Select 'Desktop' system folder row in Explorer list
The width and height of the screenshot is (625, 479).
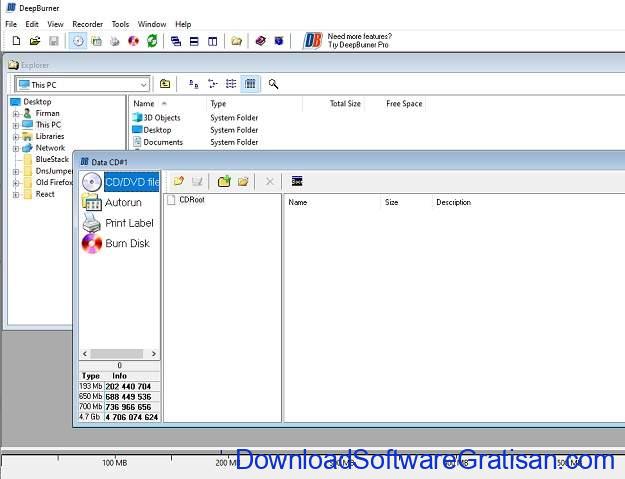157,130
